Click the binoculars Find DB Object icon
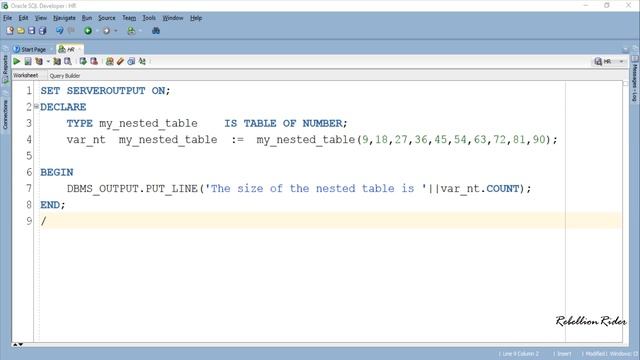The height and width of the screenshot is (360, 640). (x=156, y=31)
